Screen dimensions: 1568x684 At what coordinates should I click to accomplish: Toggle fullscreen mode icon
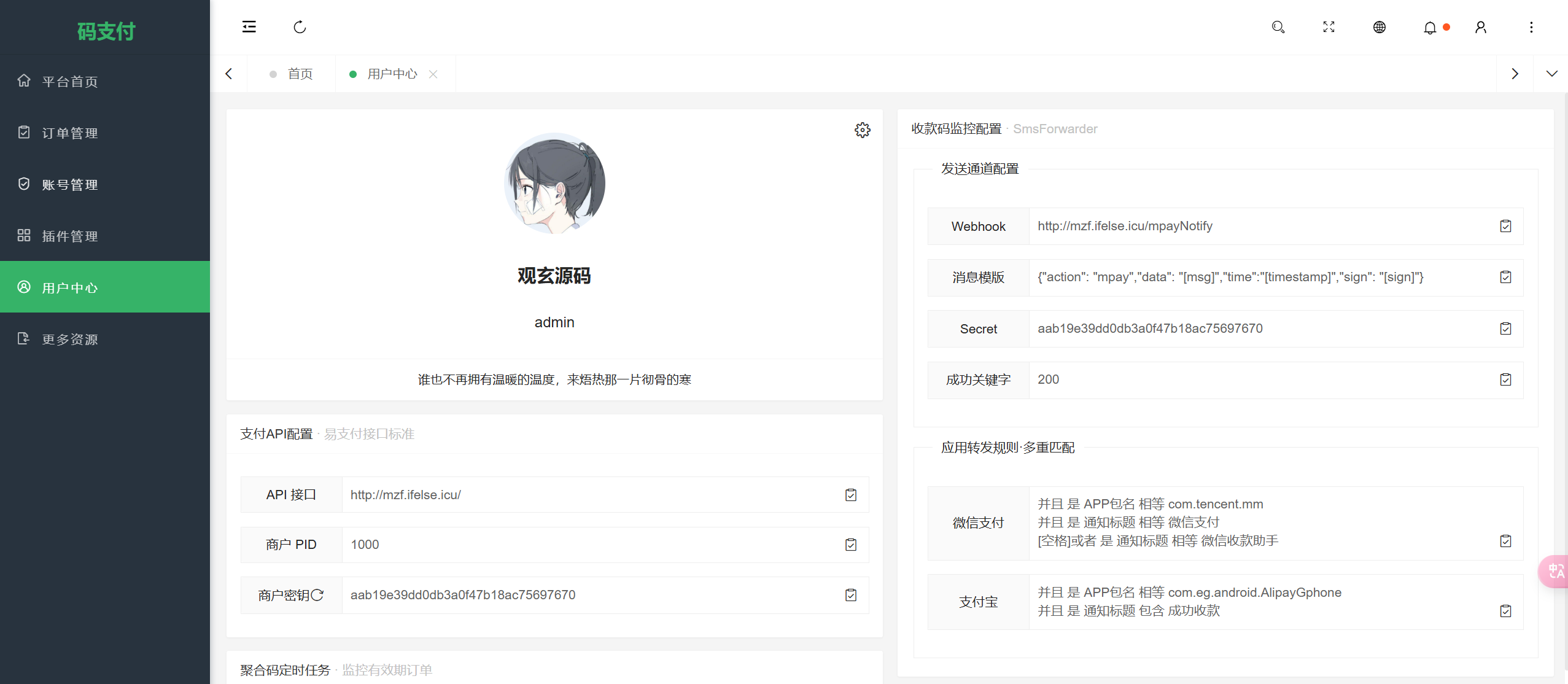1329,27
